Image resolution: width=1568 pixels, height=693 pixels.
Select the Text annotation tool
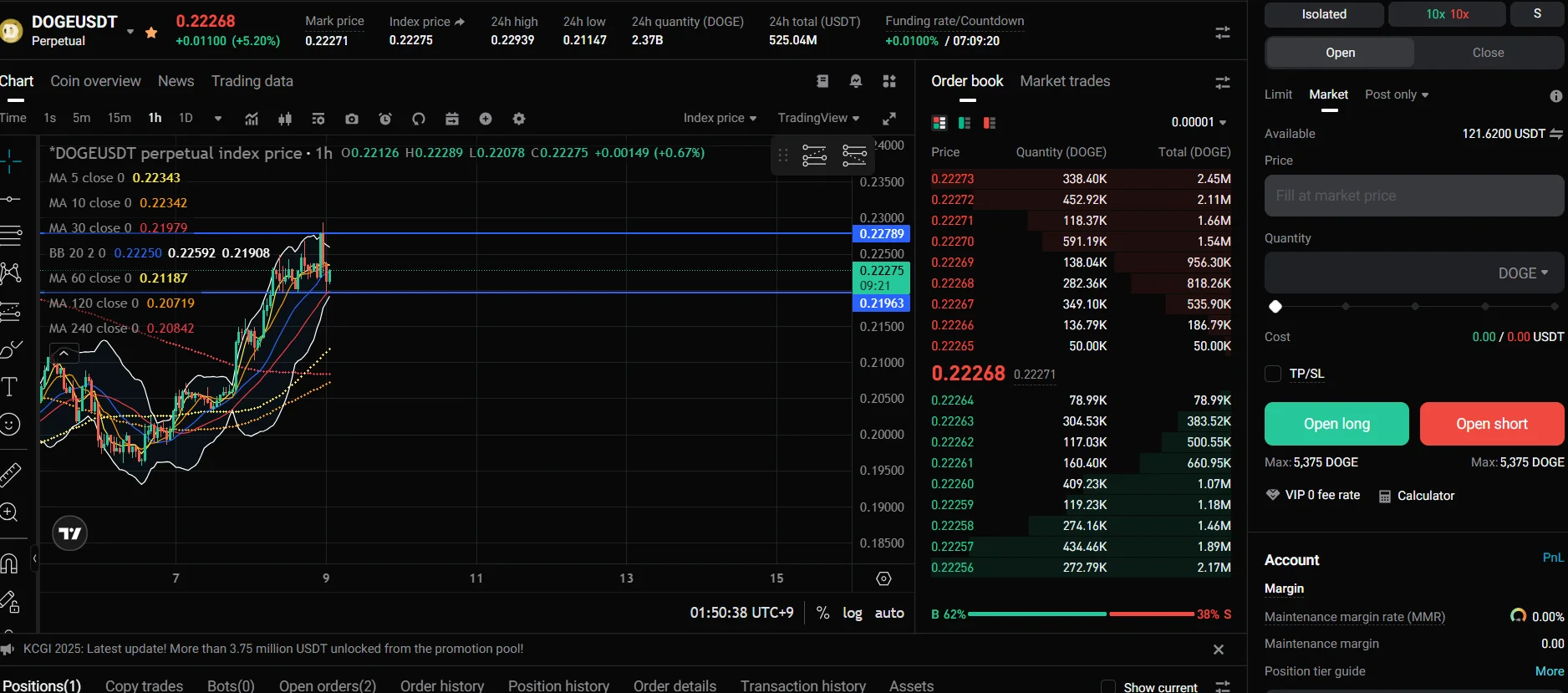pyautogui.click(x=9, y=386)
